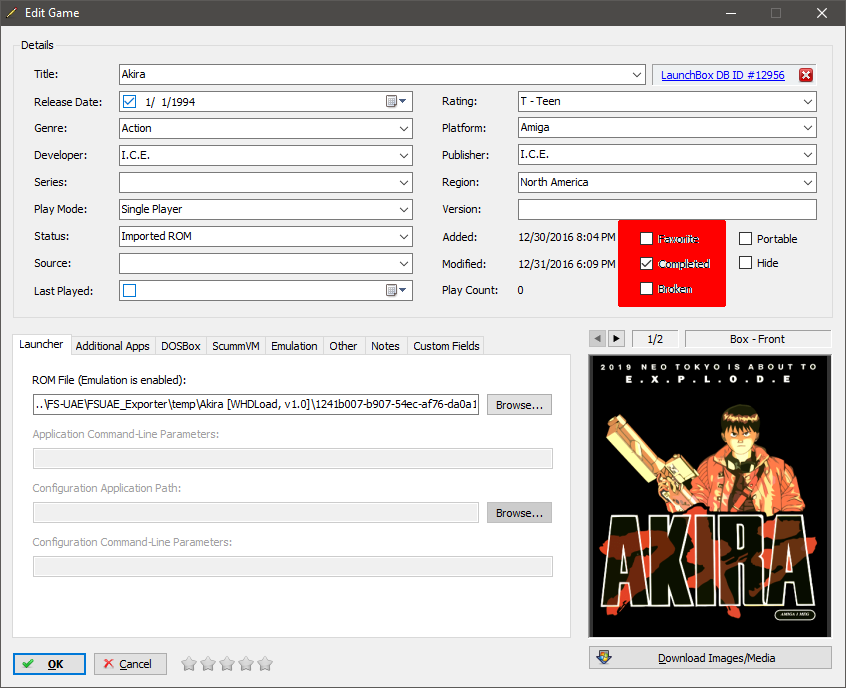Open the Source dropdown
846x688 pixels.
tap(404, 263)
